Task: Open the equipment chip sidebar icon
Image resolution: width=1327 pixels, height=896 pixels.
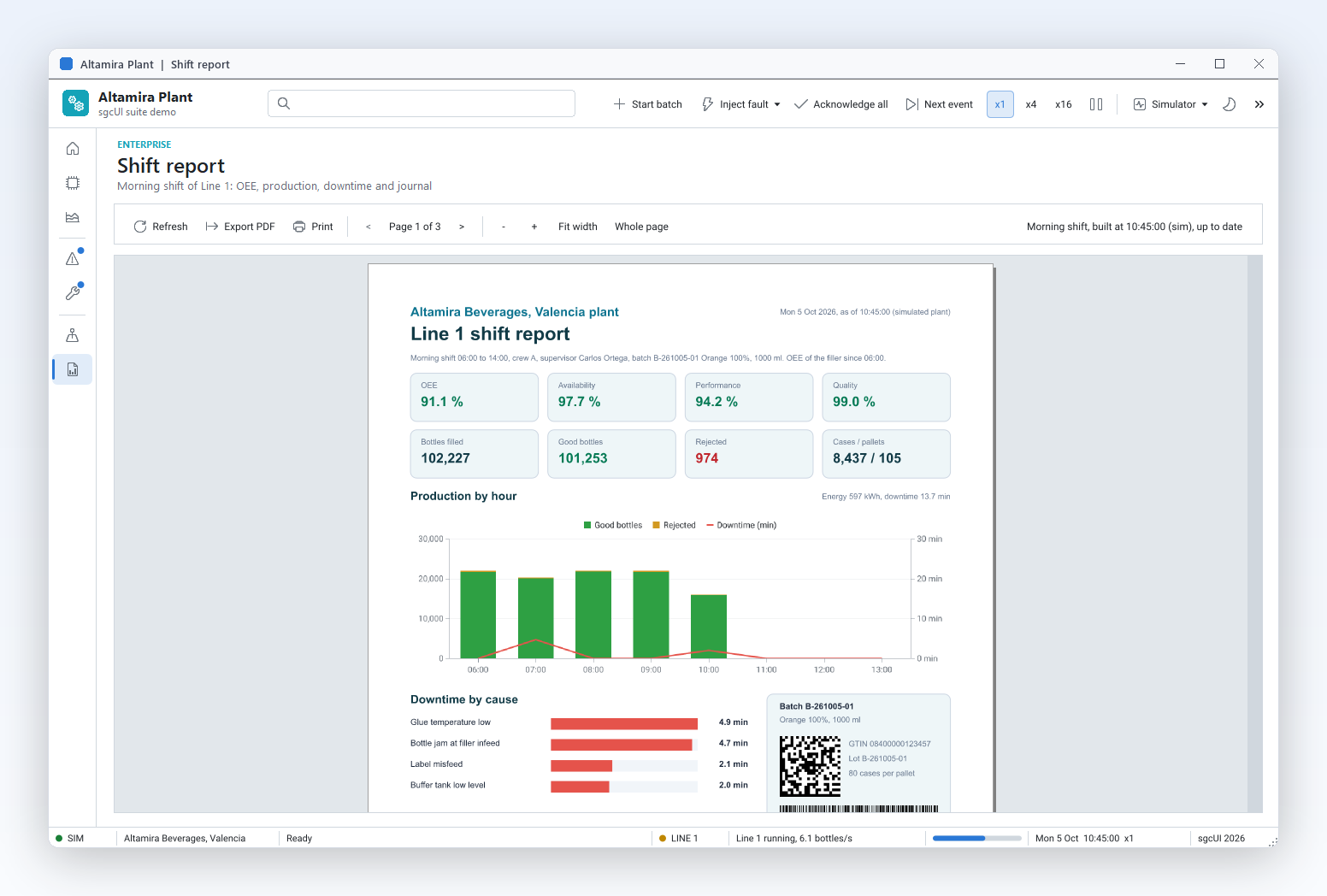Action: (73, 183)
